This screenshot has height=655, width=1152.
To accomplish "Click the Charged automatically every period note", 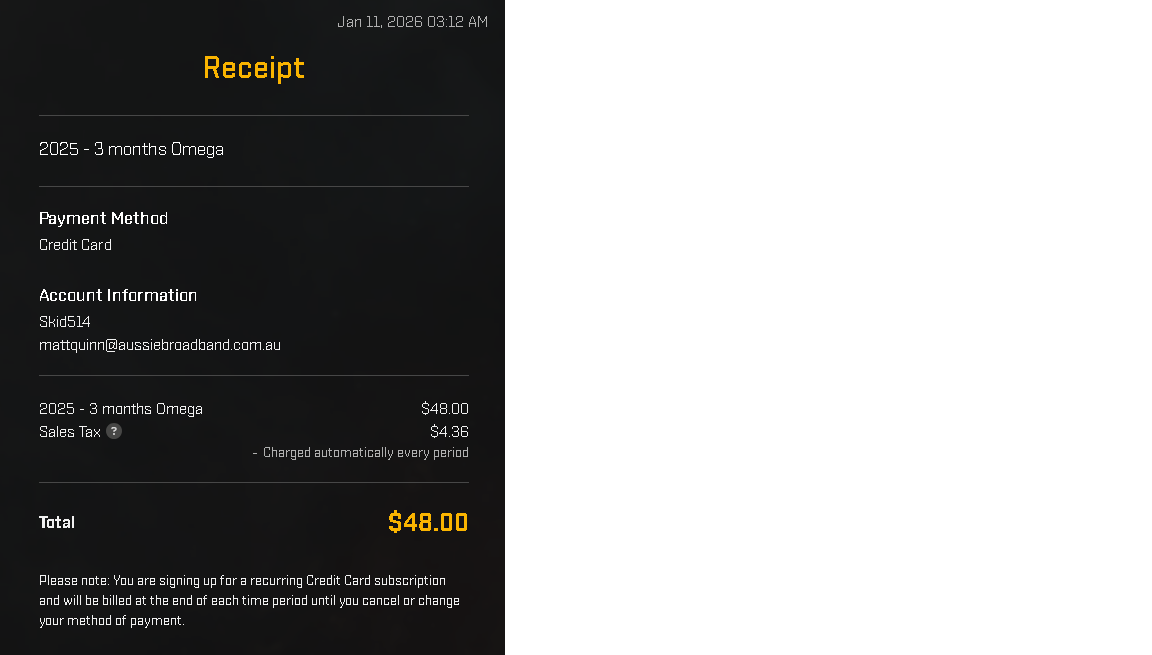I will (x=366, y=452).
